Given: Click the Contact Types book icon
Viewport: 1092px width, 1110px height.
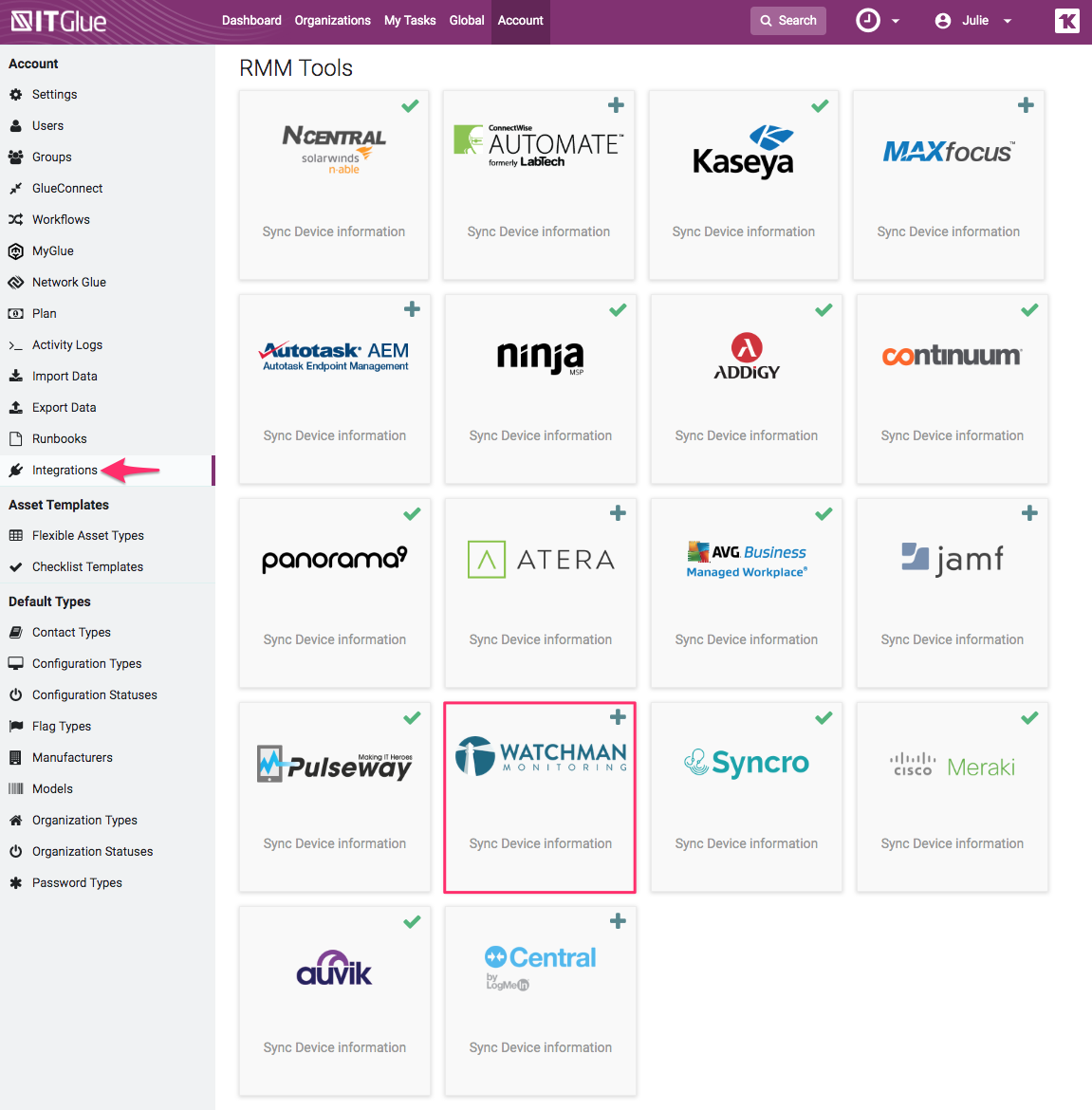Looking at the screenshot, I should click(15, 633).
